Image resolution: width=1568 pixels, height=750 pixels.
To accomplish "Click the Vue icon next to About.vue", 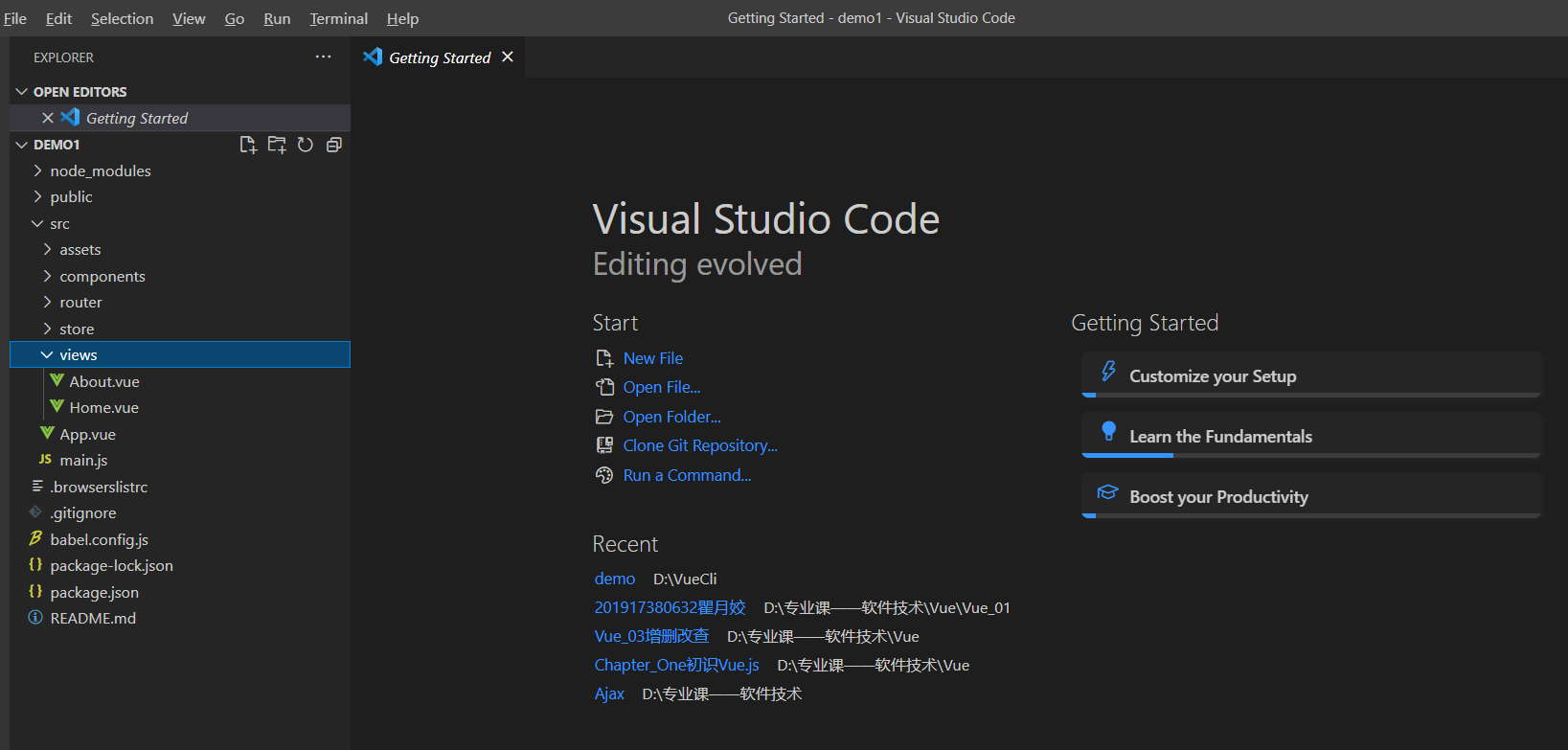I will [x=57, y=380].
